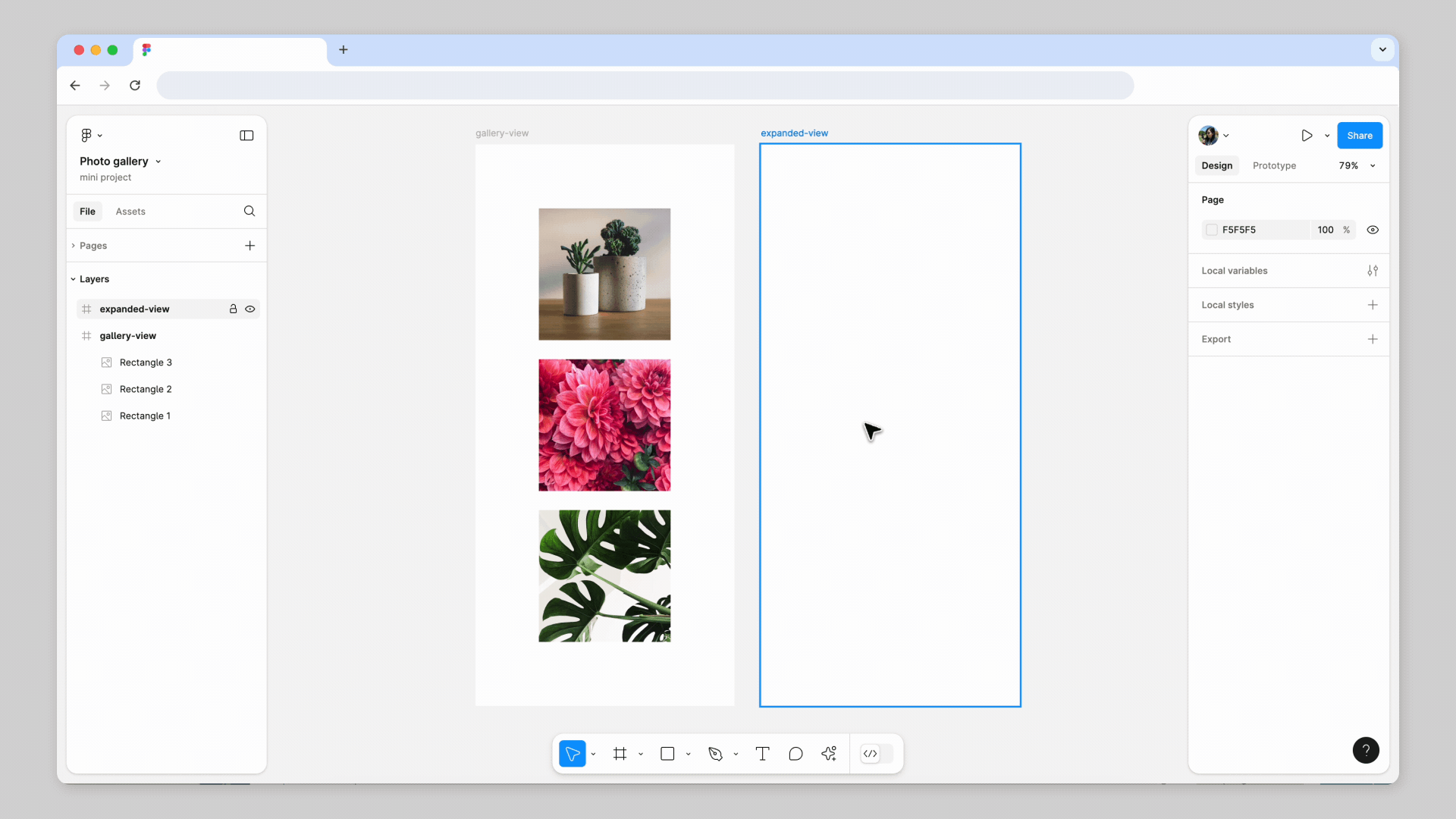
Task: Open shape tools dropdown arrow
Action: 688,754
